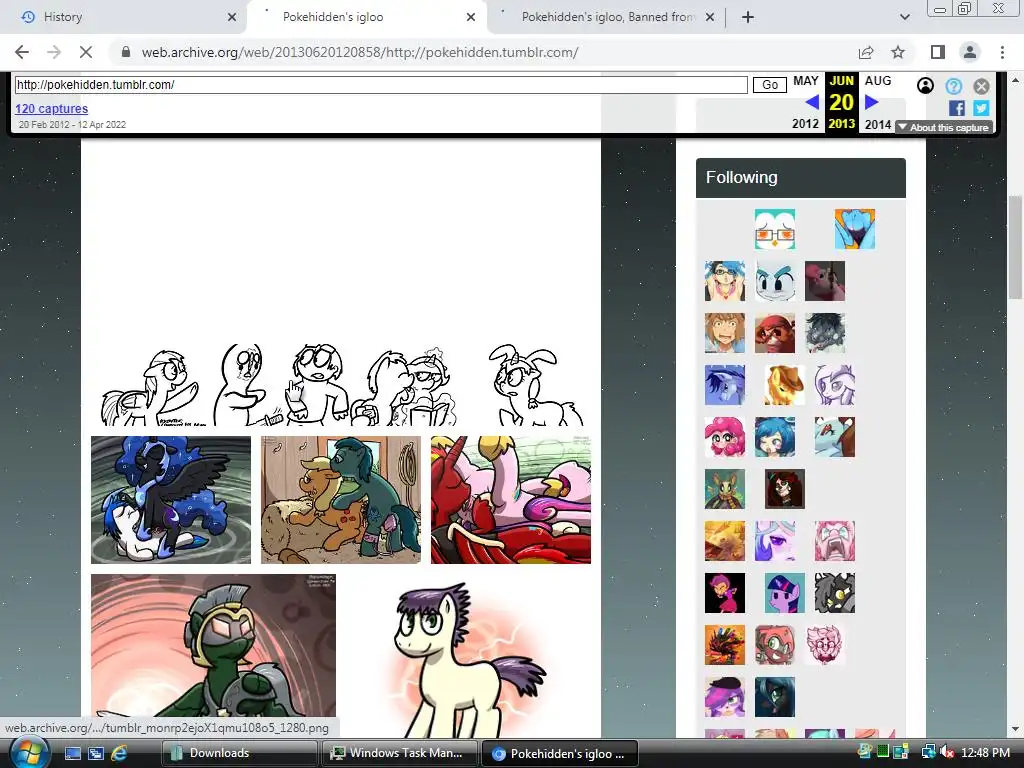Click Show Desktop in the quick launch
This screenshot has width=1024, height=768.
coord(72,753)
